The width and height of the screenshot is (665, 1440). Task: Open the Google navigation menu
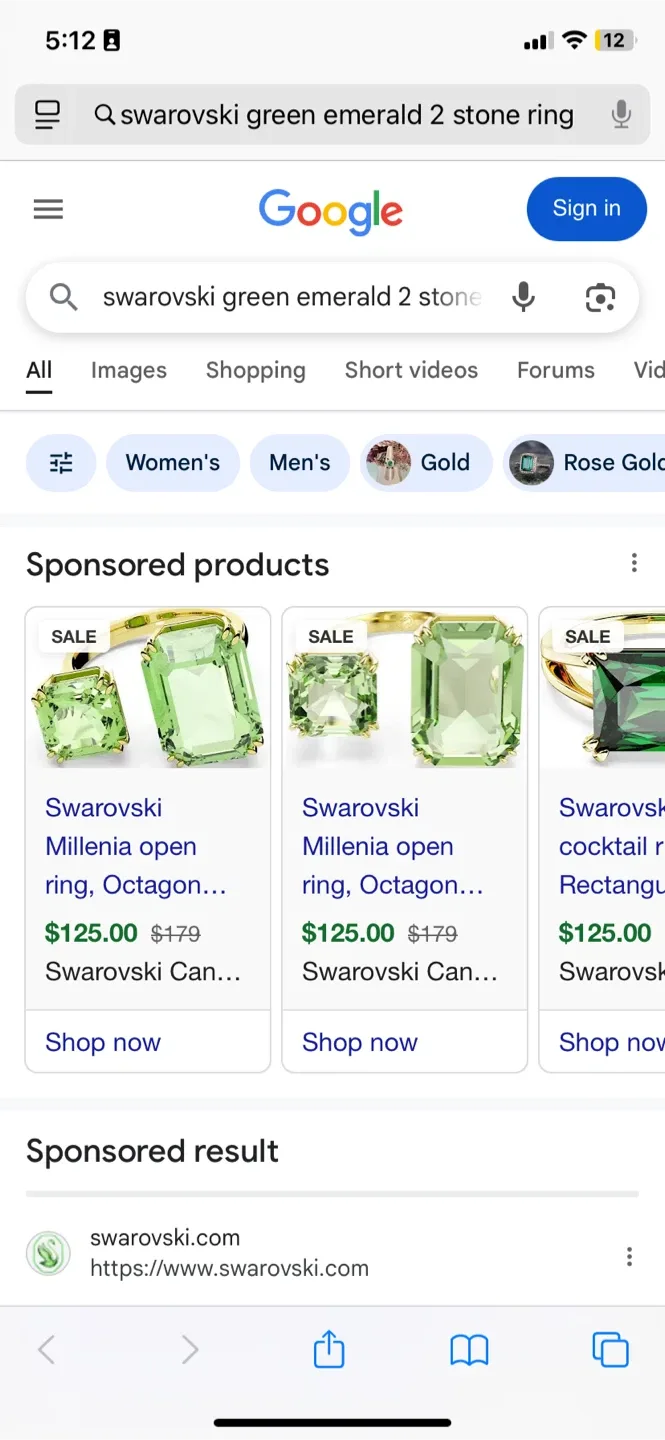click(x=47, y=209)
